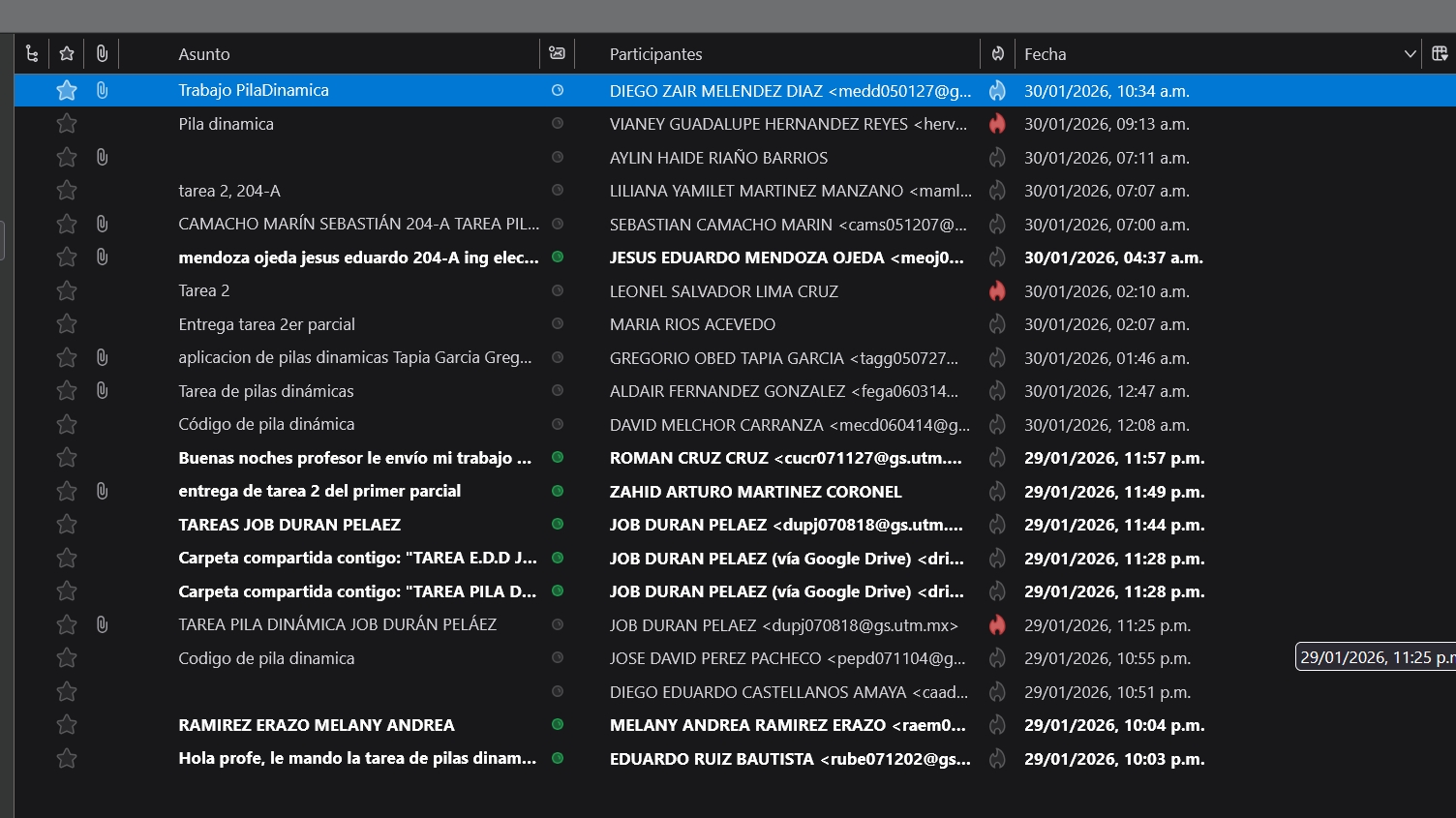Screen dimensions: 1456x818
Task: Open message from EDUARDO RUIZ BAUTISTA
Action: pyautogui.click(x=789, y=759)
